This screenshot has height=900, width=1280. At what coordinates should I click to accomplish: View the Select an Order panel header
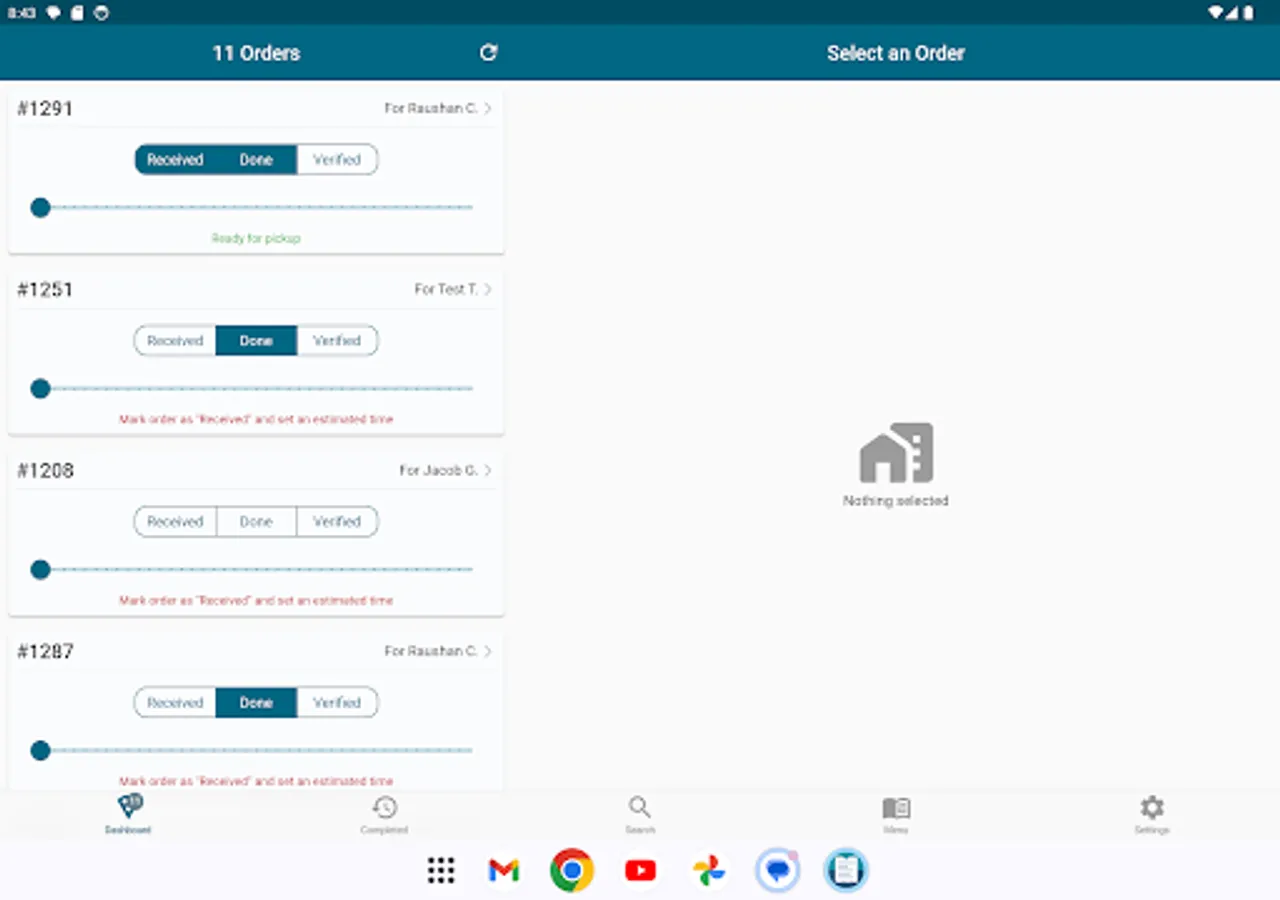tap(895, 52)
